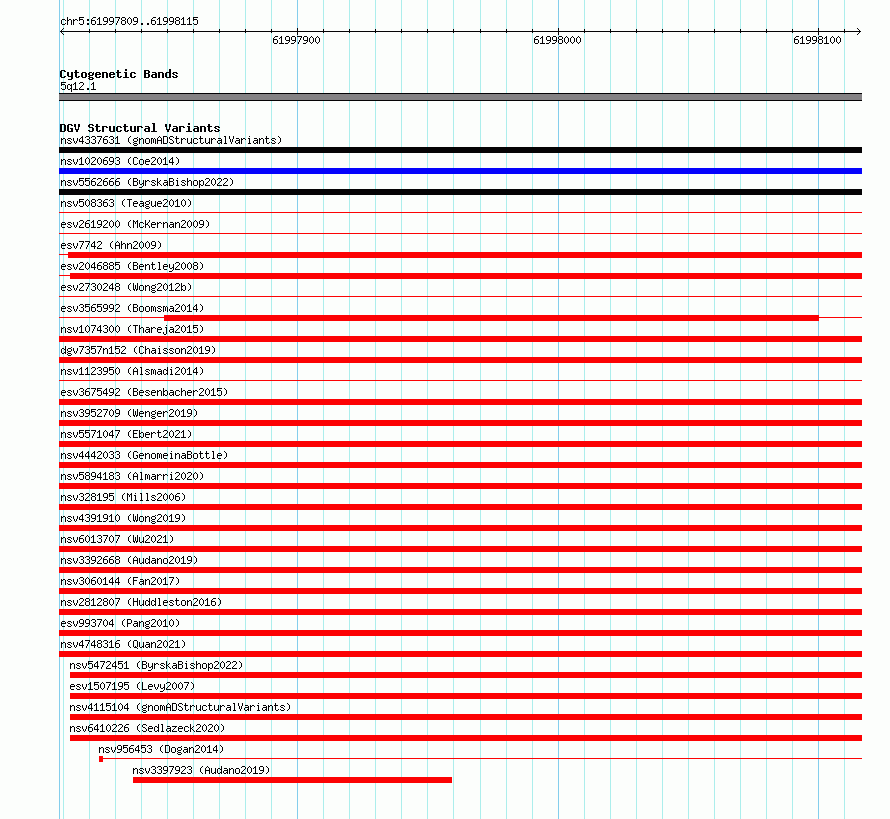Click the red bar for nsv2812807
The width and height of the screenshot is (890, 819).
click(x=460, y=612)
